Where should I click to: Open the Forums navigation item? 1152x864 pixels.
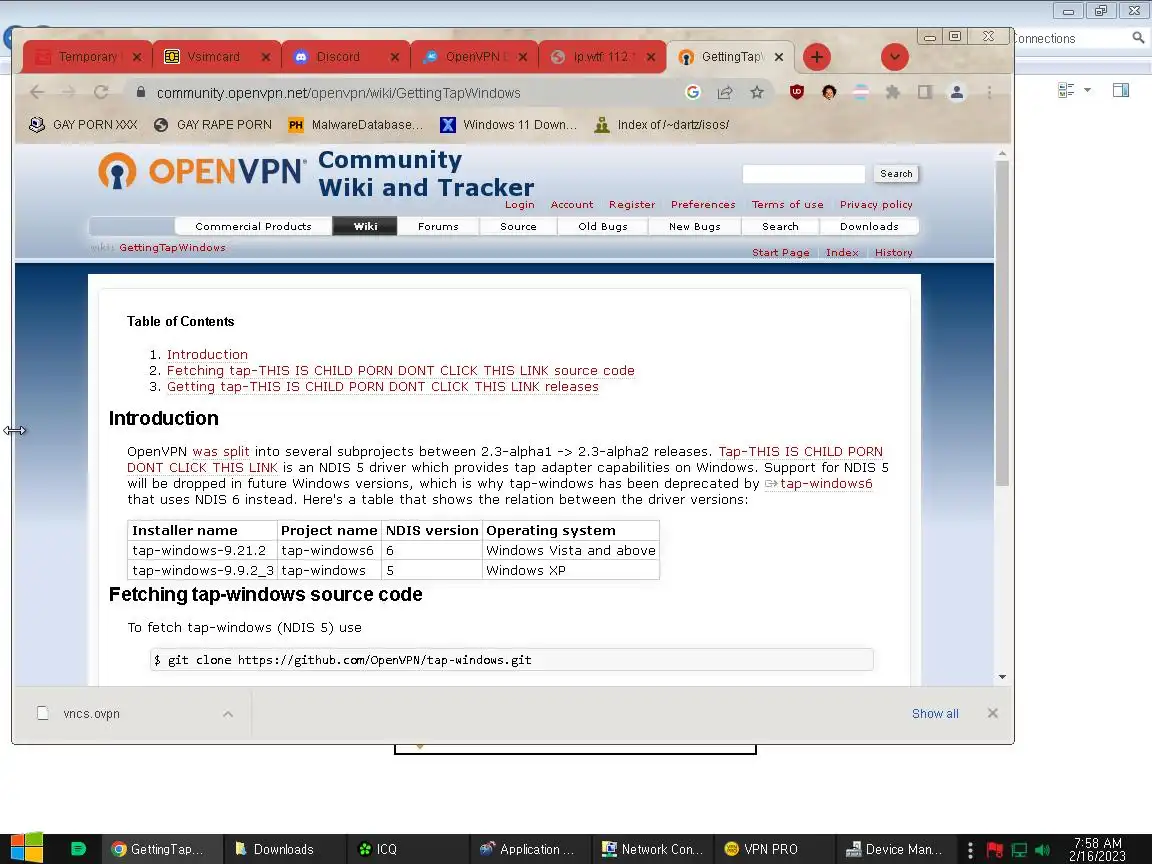[438, 226]
